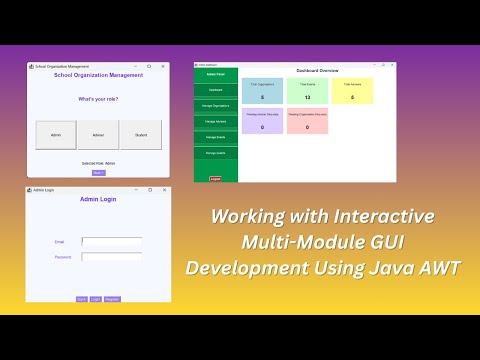The width and height of the screenshot is (480, 360).
Task: Focus the Password input field
Action: click(x=112, y=257)
